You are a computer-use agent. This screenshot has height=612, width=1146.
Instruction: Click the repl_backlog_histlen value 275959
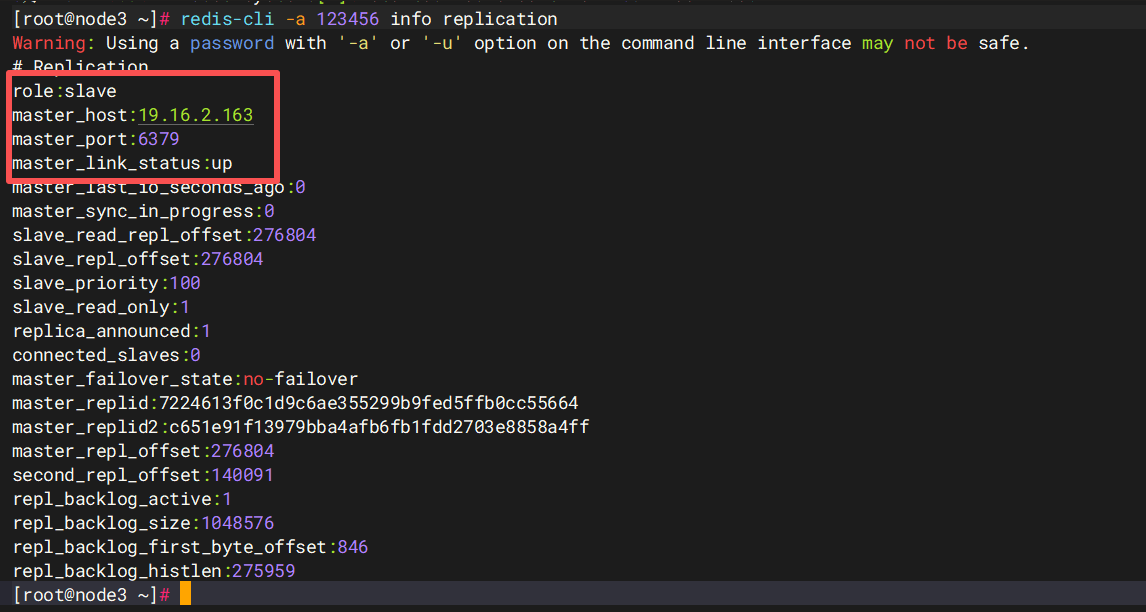pos(263,571)
